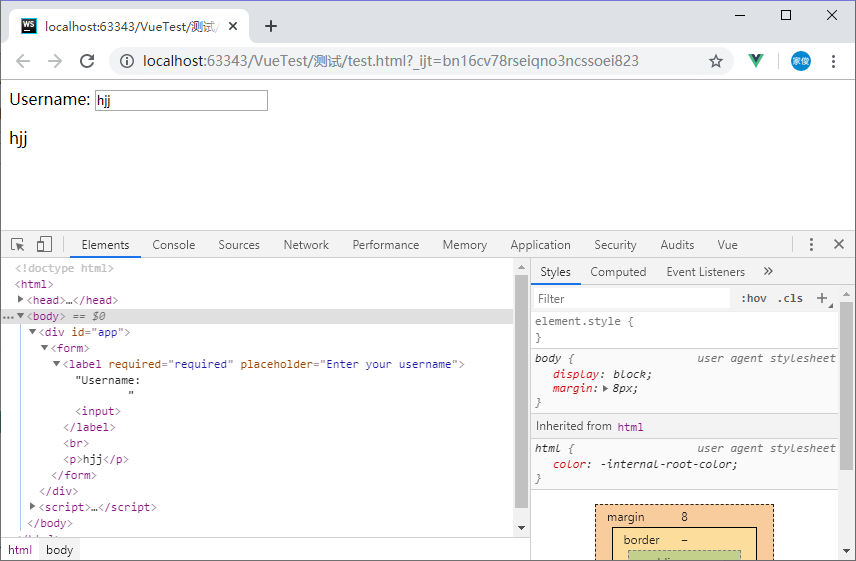Bookmark this page with the star icon
This screenshot has height=561, width=856.
pos(716,61)
